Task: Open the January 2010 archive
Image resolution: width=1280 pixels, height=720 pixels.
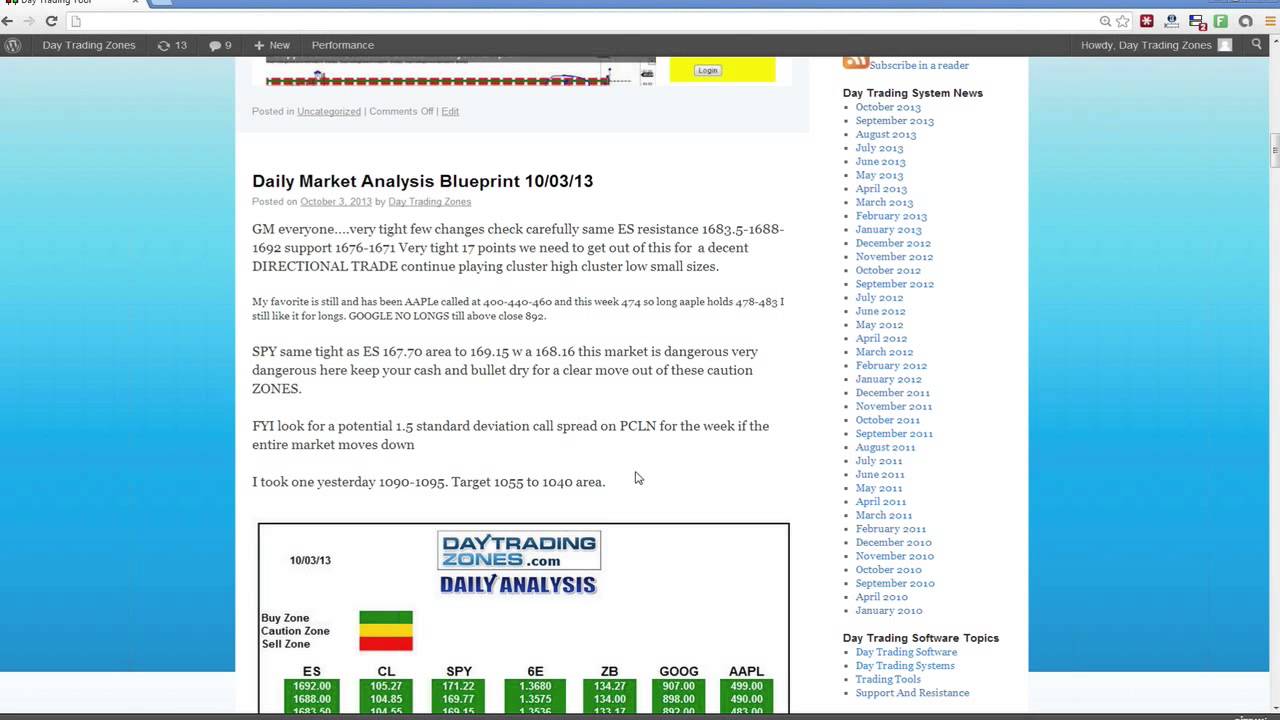Action: click(x=888, y=610)
